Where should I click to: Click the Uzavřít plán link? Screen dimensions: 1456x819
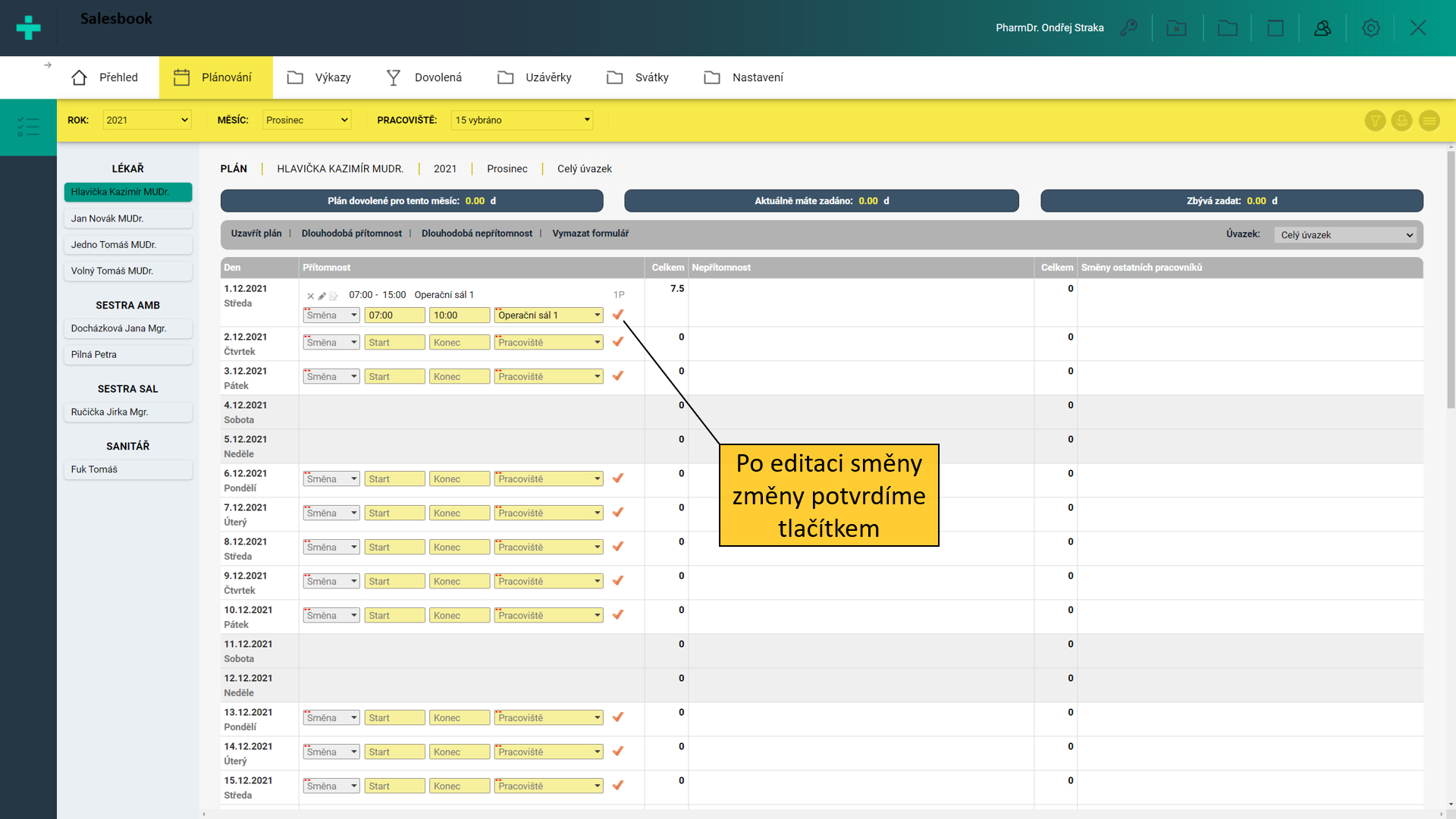(x=256, y=234)
